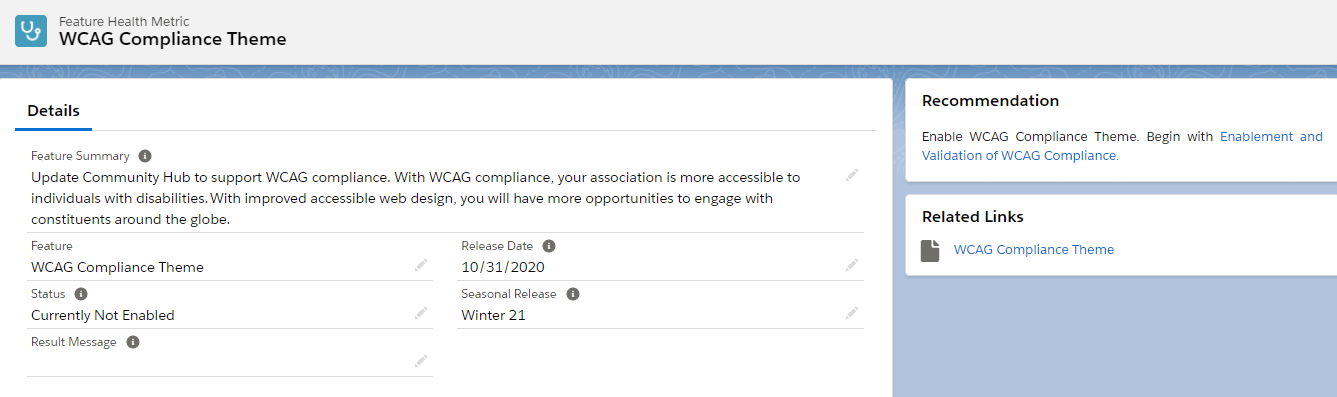Click the Feature Health Metric stethoscope icon
This screenshot has height=397, width=1337.
[31, 30]
